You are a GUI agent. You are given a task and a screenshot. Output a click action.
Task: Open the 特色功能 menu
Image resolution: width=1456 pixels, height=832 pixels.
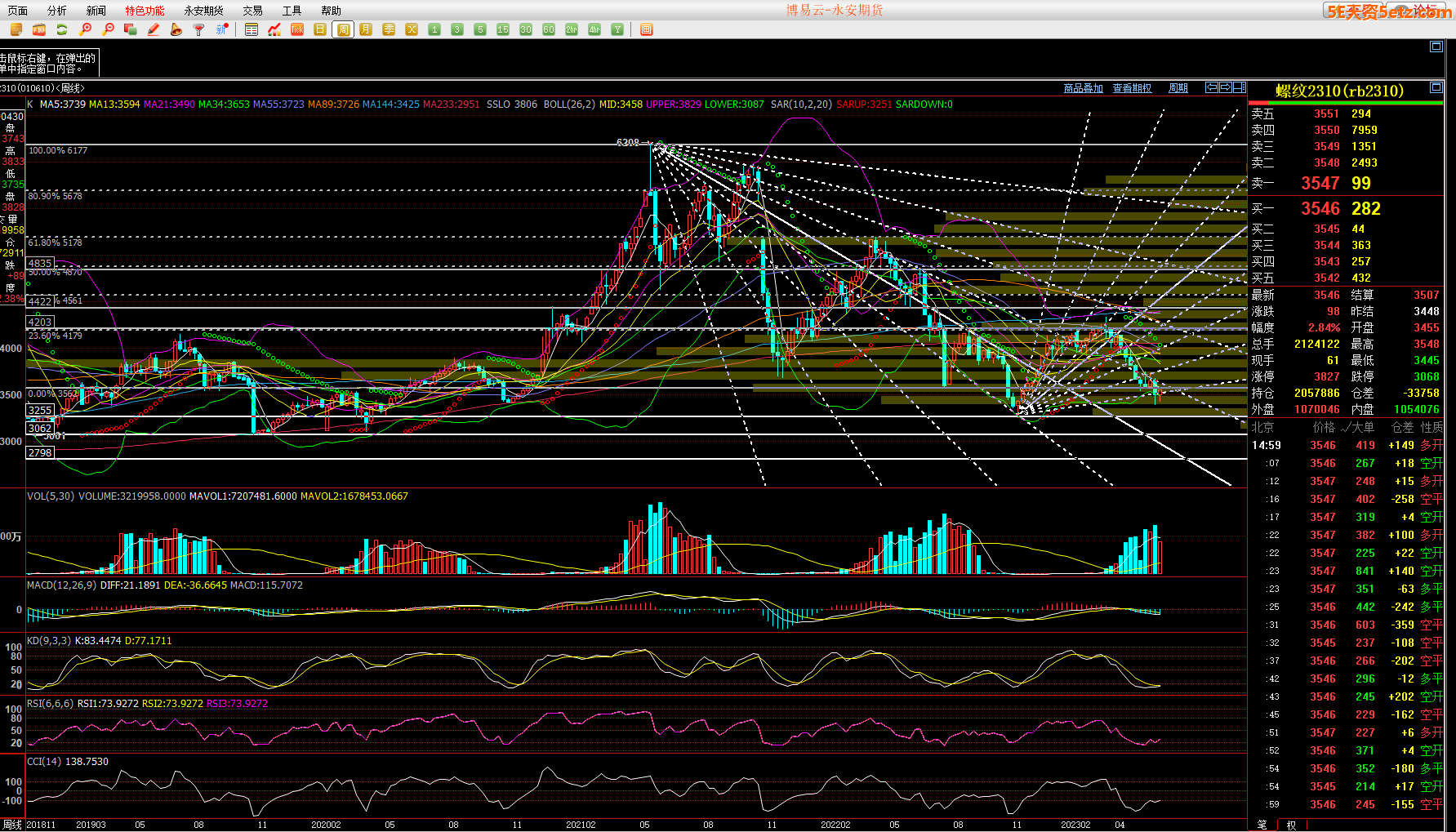pyautogui.click(x=145, y=11)
